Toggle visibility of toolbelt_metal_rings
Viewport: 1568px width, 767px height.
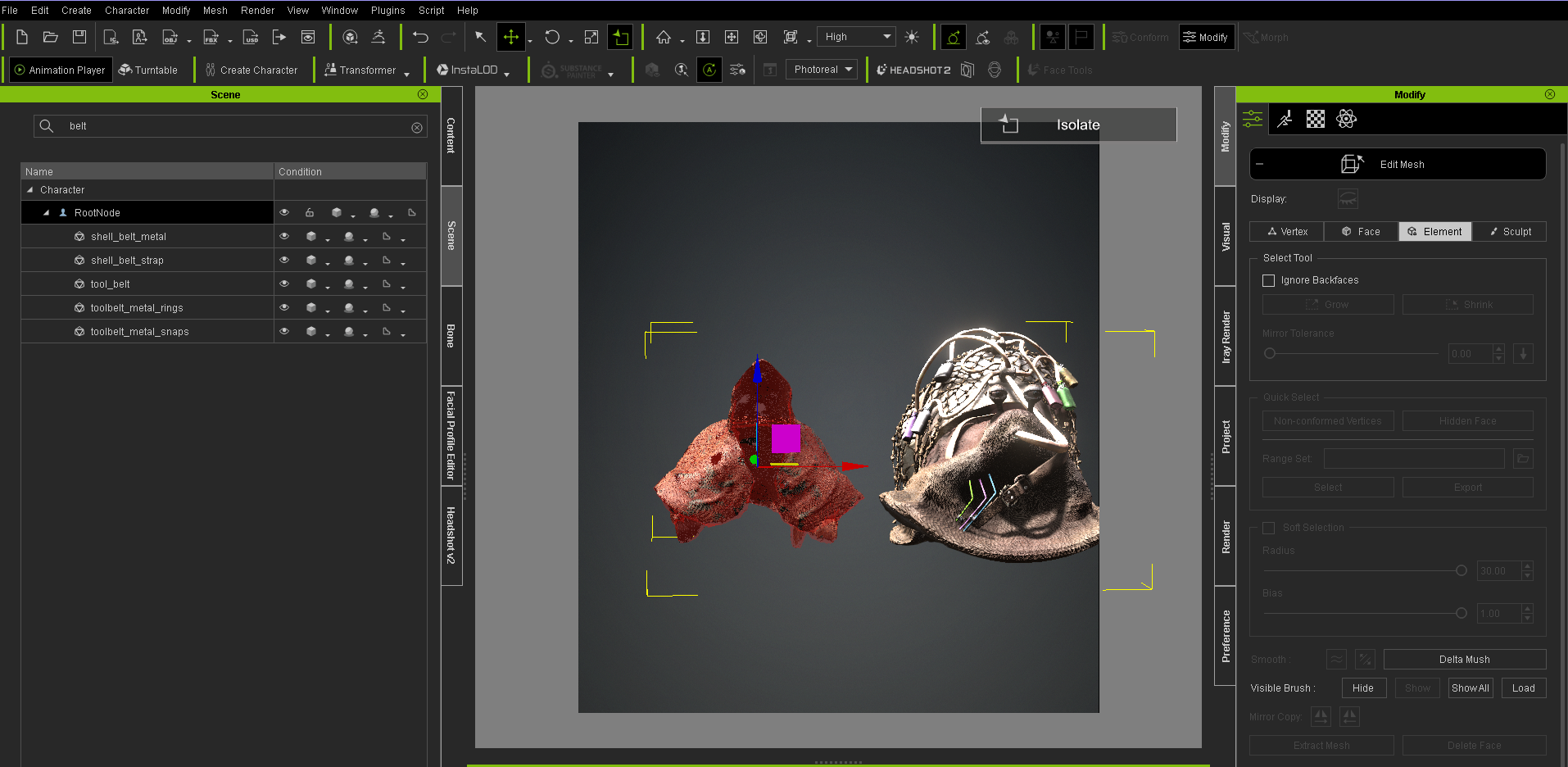click(x=284, y=307)
